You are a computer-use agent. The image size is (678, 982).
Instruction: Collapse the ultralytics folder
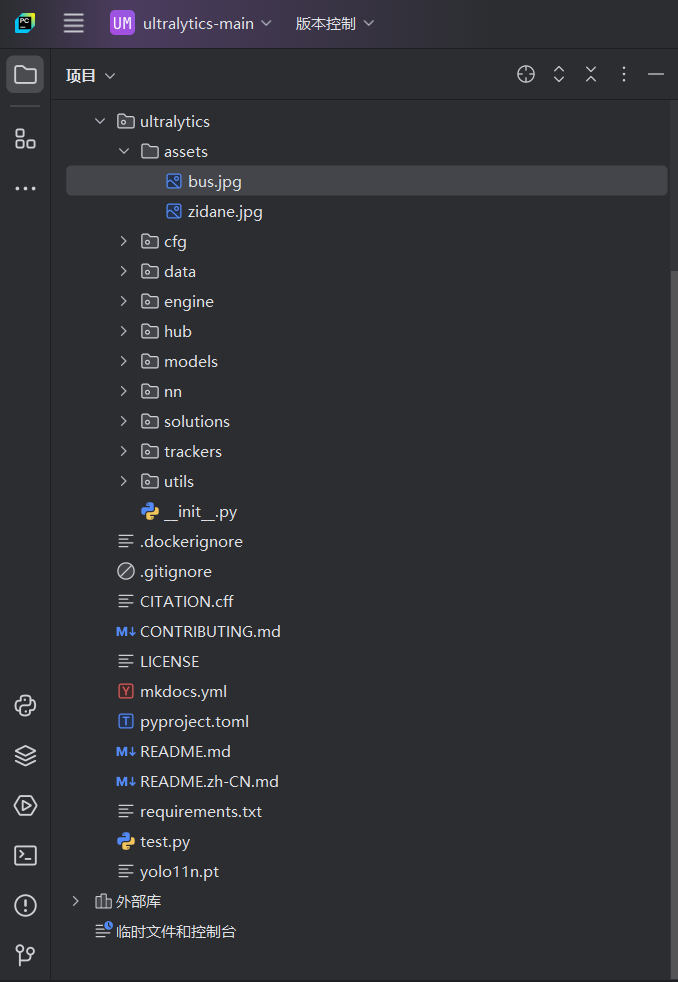click(x=100, y=121)
